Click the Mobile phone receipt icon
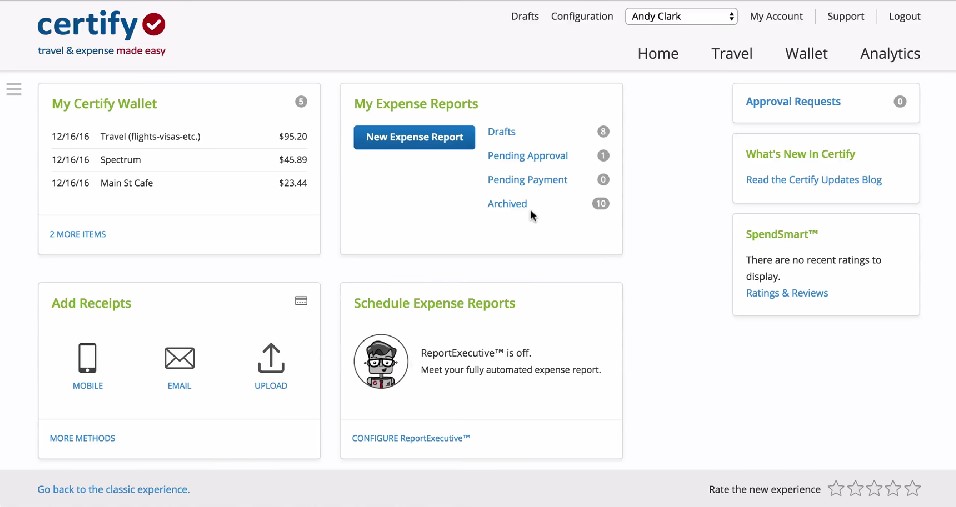This screenshot has height=507, width=956. [x=87, y=358]
